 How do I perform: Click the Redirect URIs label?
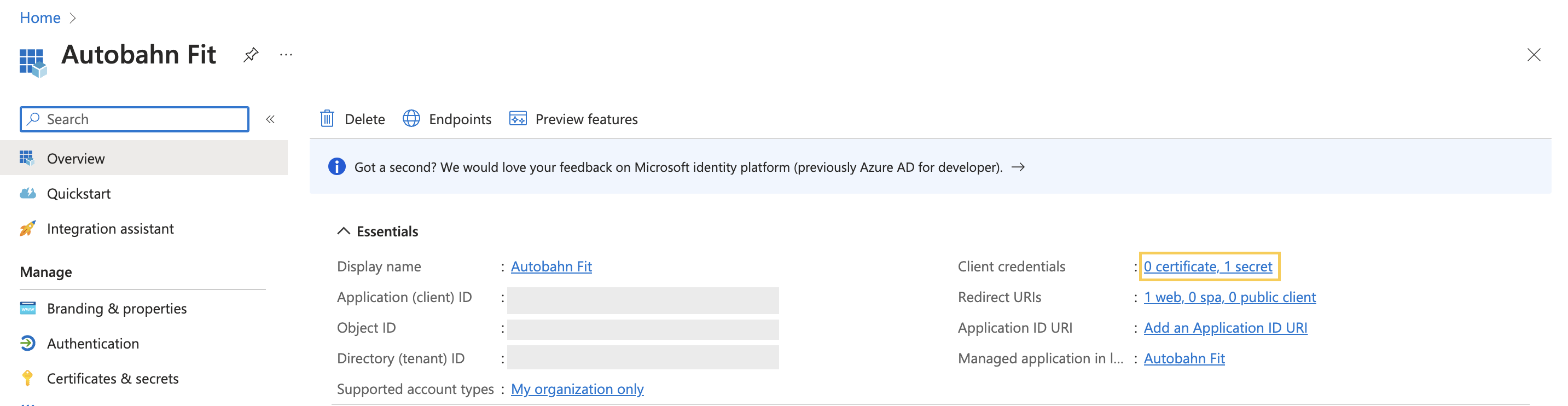[1000, 297]
